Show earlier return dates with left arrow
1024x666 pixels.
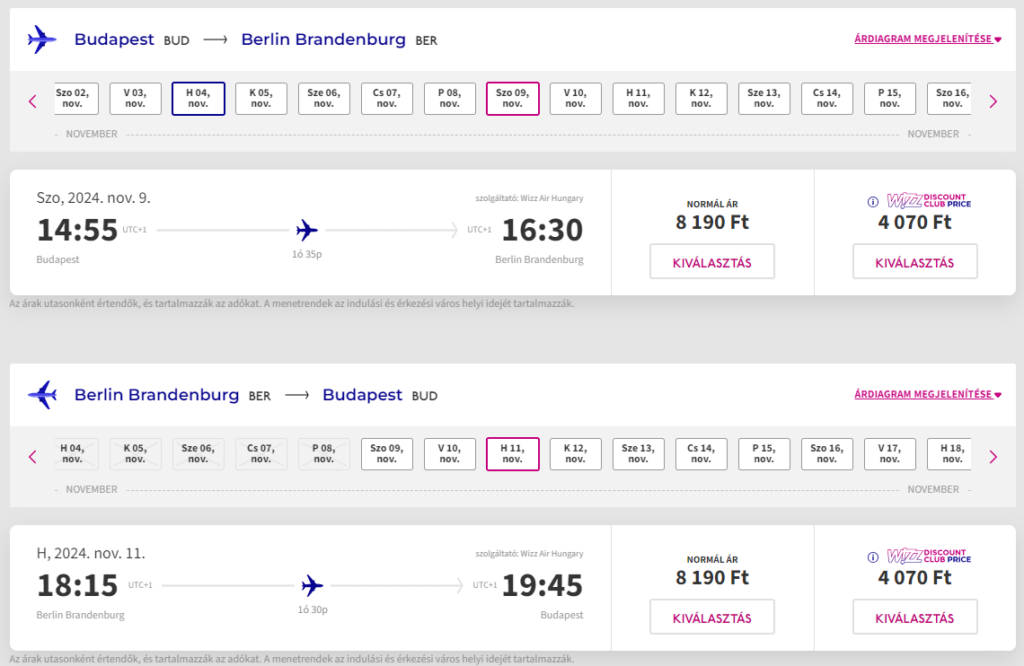pos(33,456)
